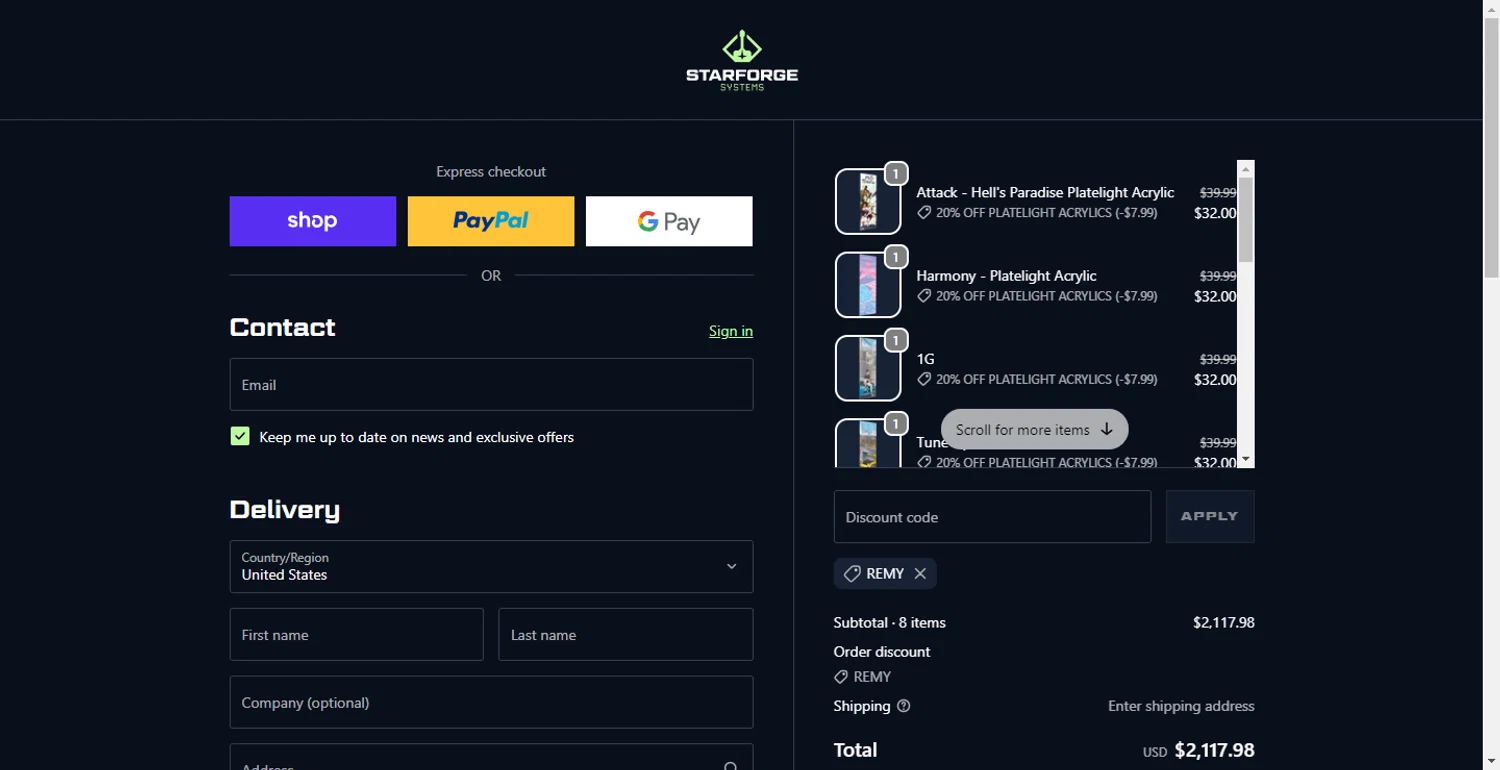Screen dimensions: 1500x770
Task: Click quantity badge on Attack thumbnail
Action: pos(896,174)
